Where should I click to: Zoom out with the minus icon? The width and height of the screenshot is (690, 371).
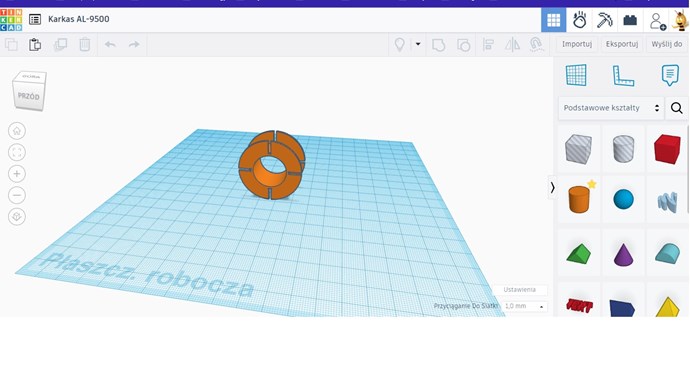click(x=17, y=195)
